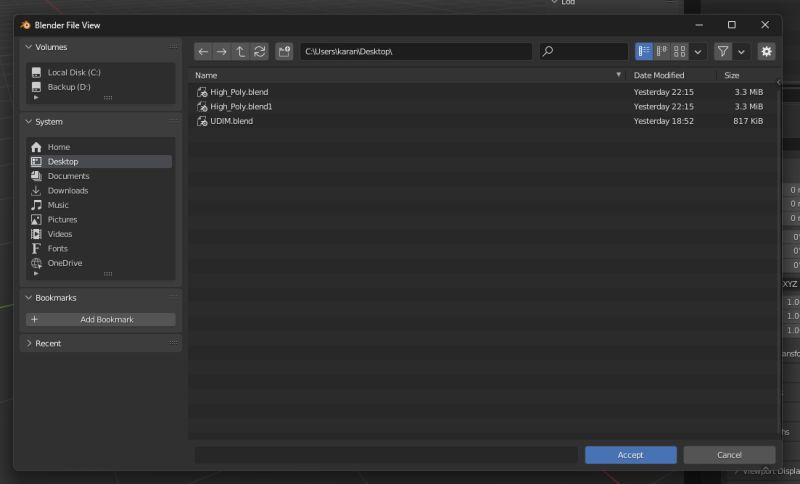Click the file path field
This screenshot has height=484, width=800.
coord(416,52)
